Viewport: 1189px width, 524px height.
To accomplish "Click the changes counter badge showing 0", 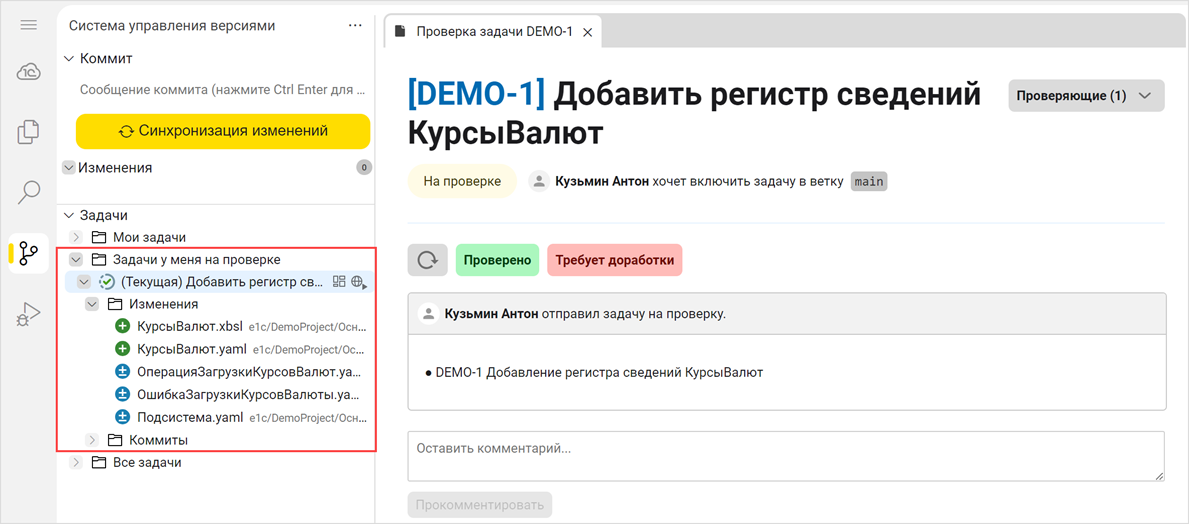I will (364, 168).
